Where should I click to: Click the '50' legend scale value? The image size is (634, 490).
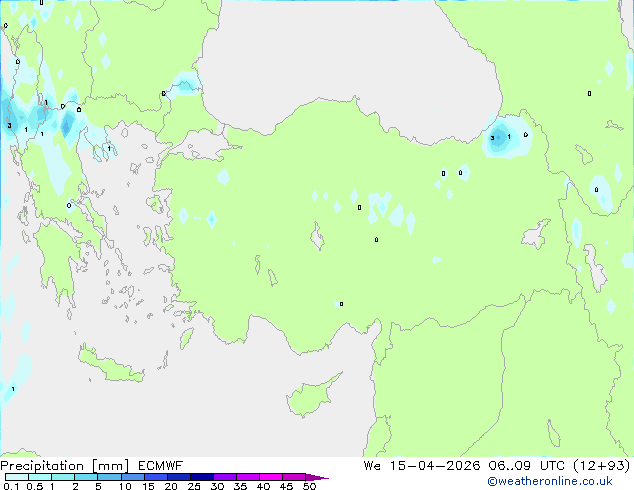coord(309,486)
